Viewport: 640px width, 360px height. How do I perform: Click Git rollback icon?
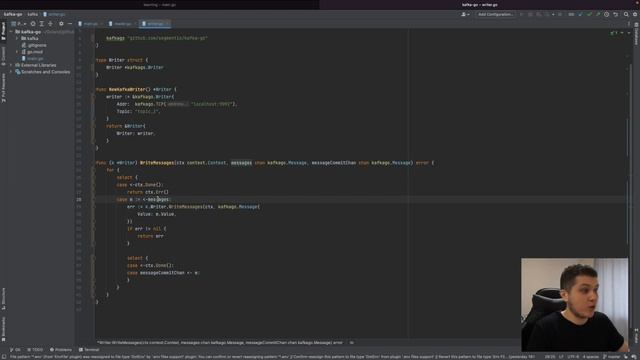(x=616, y=14)
